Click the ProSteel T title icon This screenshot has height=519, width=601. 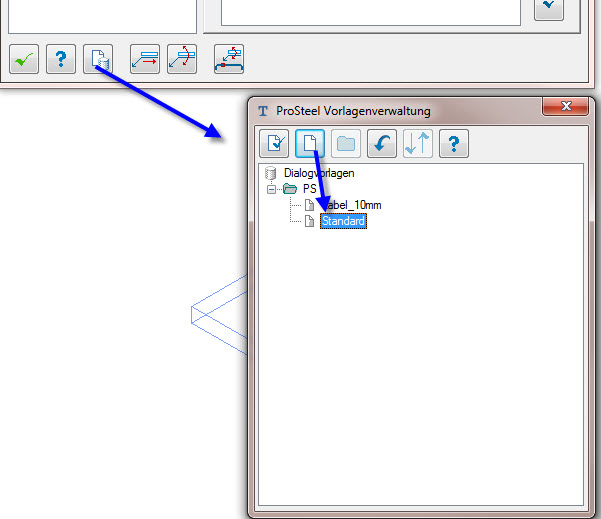point(263,111)
